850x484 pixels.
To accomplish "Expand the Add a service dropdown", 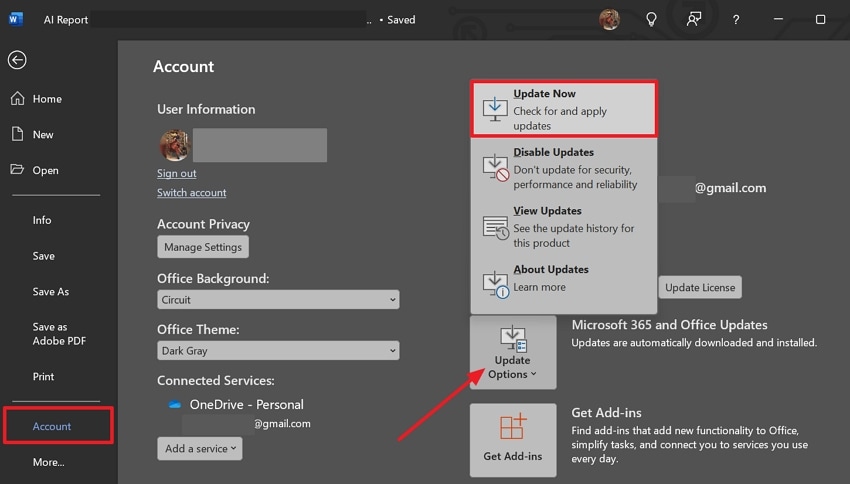I will (x=200, y=449).
